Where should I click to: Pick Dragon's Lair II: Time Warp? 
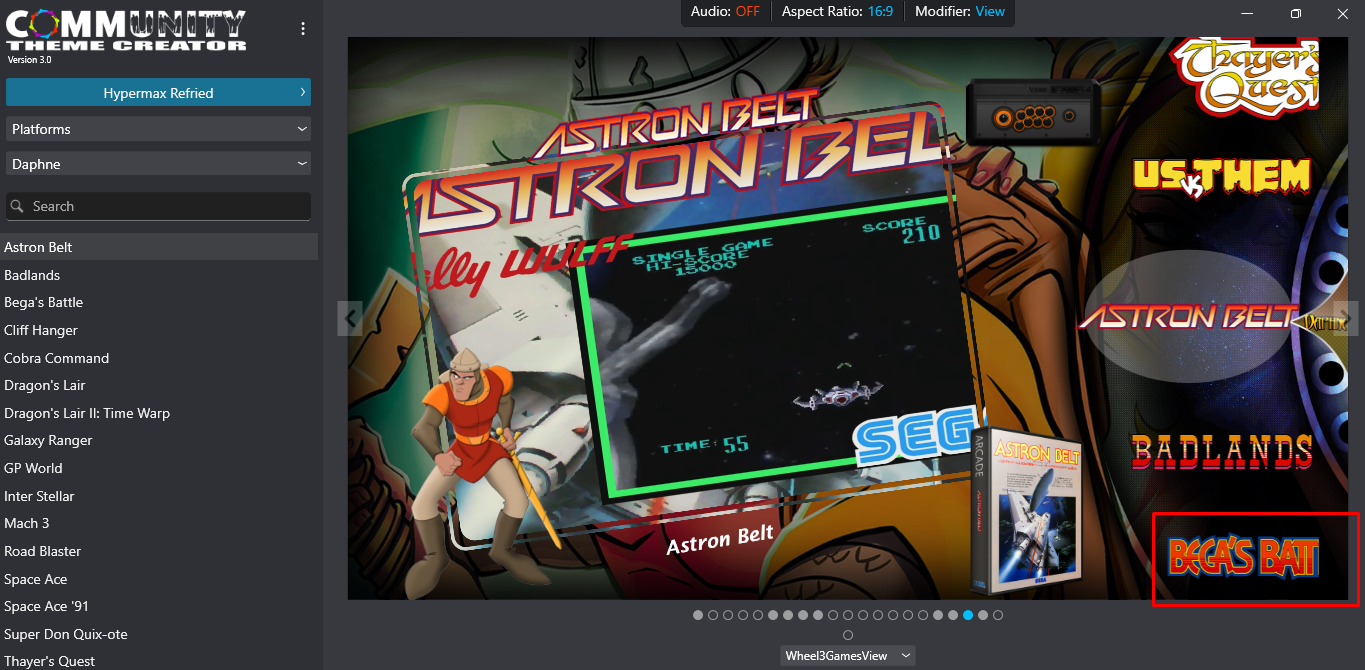click(x=159, y=413)
